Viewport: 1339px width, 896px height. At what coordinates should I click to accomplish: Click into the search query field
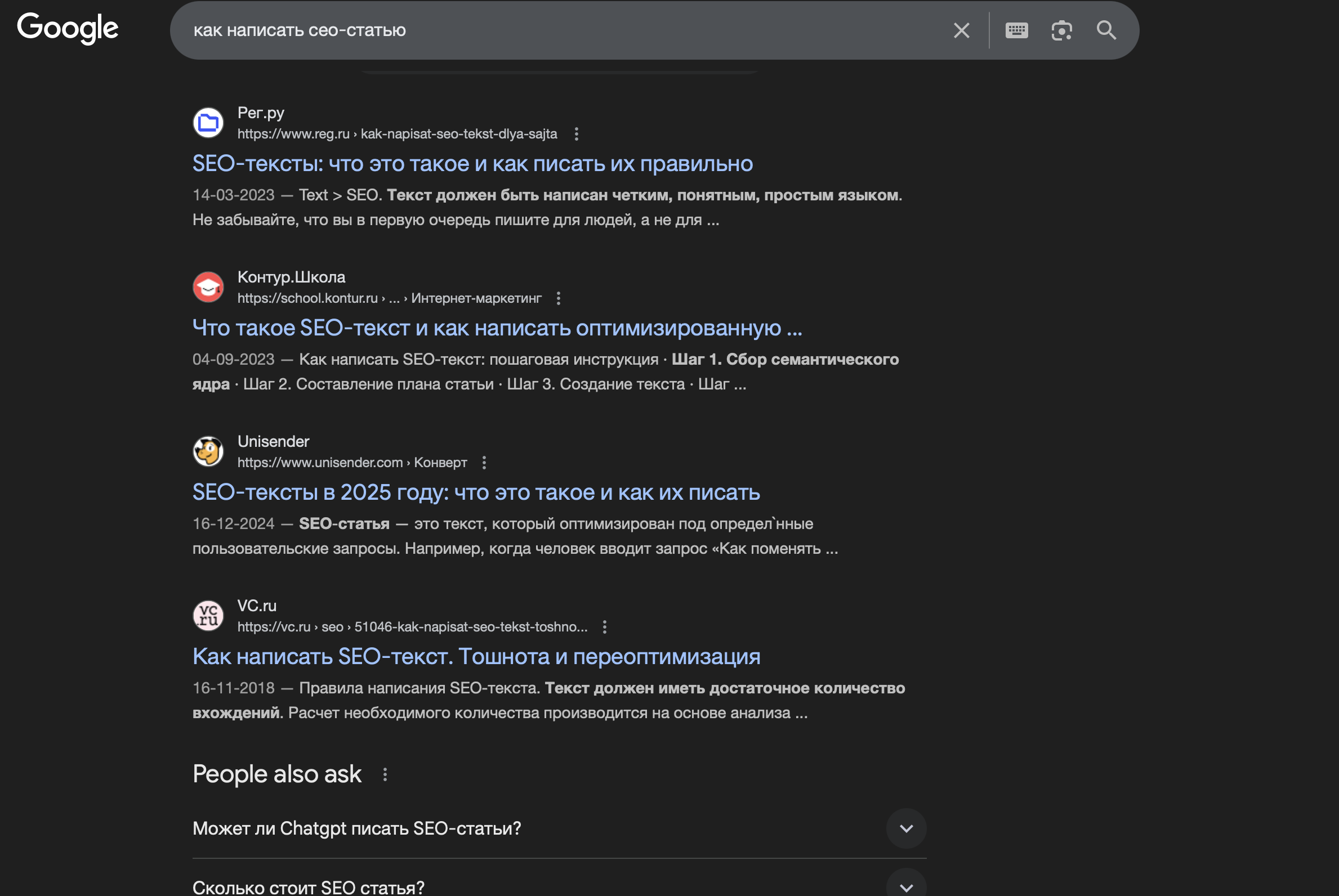pyautogui.click(x=515, y=30)
